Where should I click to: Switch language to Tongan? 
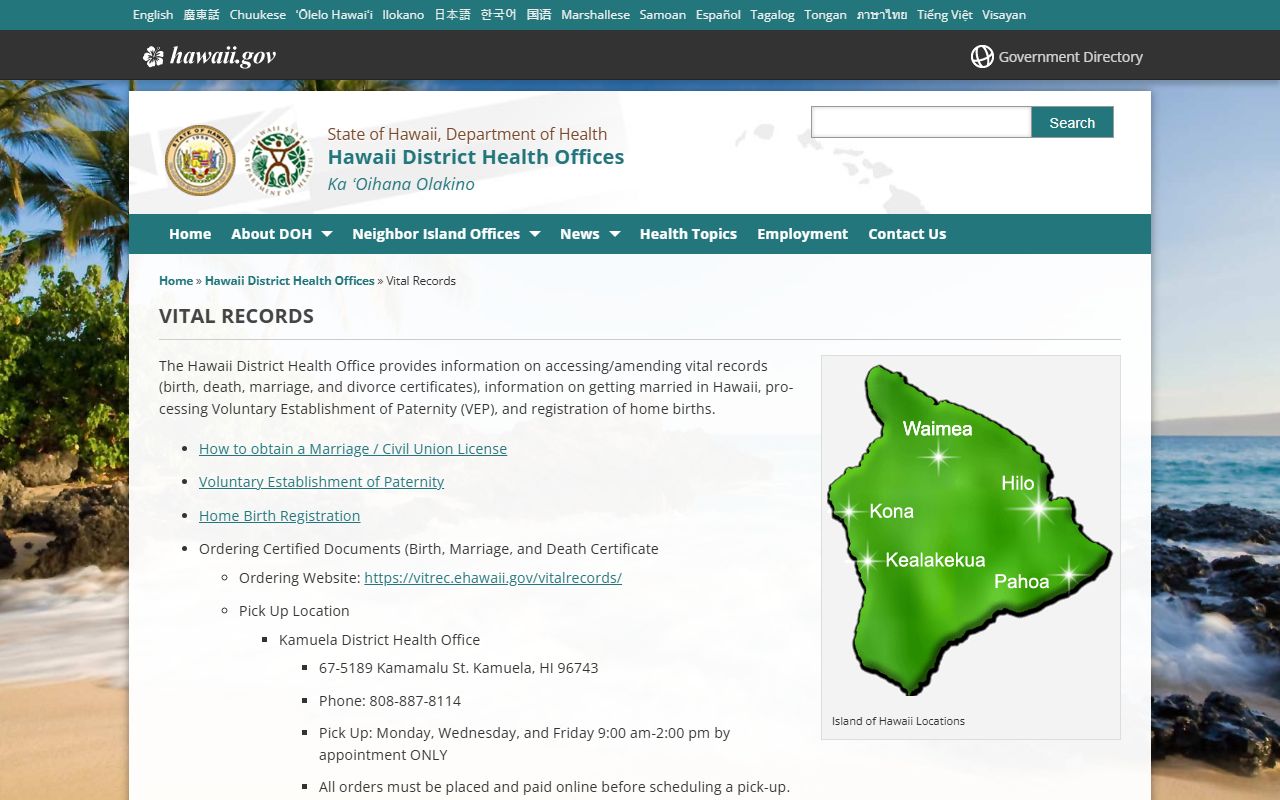point(825,15)
